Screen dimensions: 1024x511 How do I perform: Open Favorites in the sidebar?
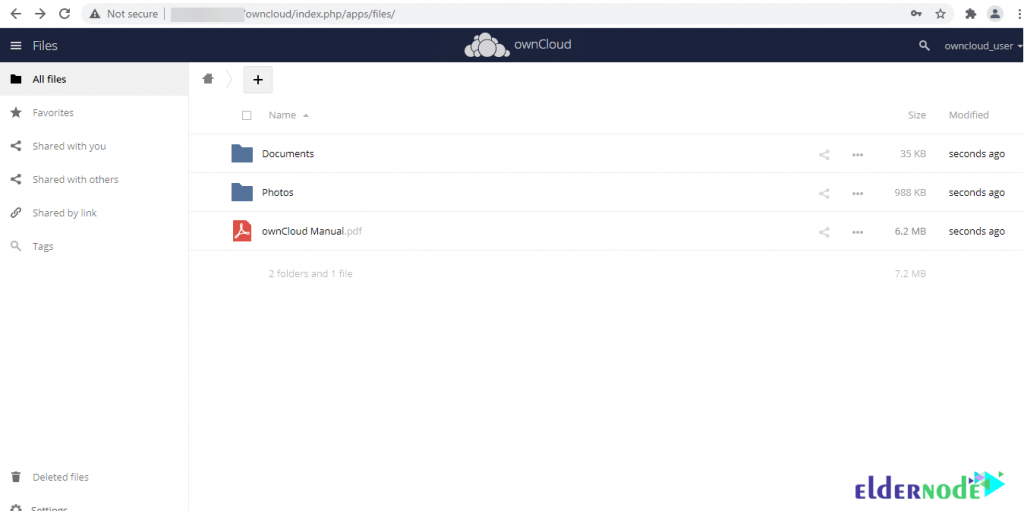[94, 112]
